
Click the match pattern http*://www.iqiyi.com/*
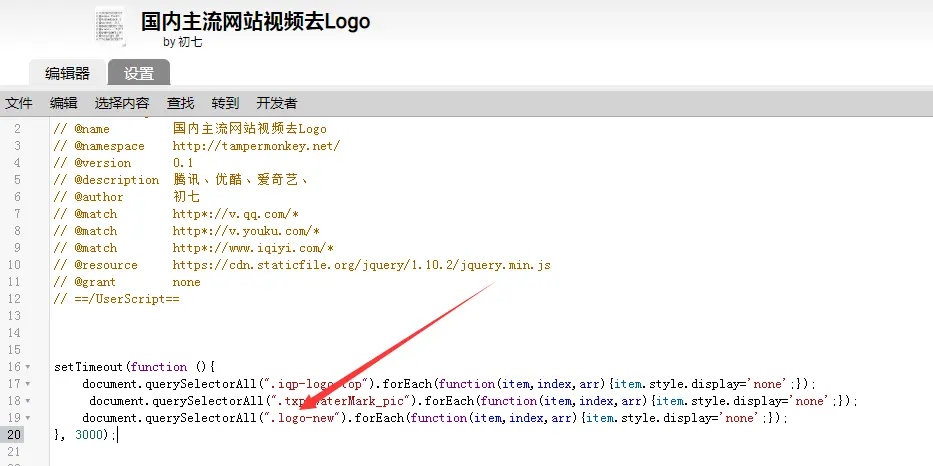(x=253, y=248)
